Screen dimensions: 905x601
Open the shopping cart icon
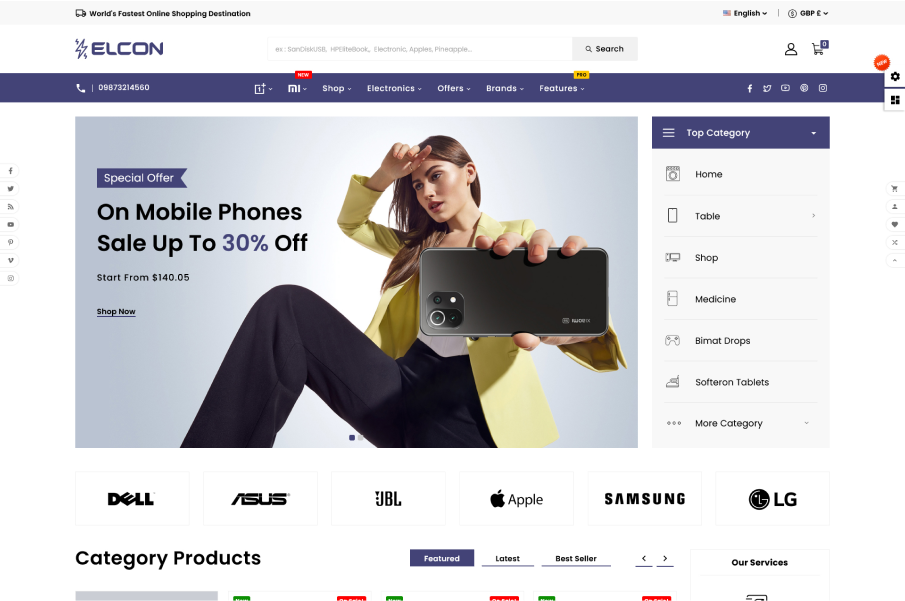(x=818, y=49)
